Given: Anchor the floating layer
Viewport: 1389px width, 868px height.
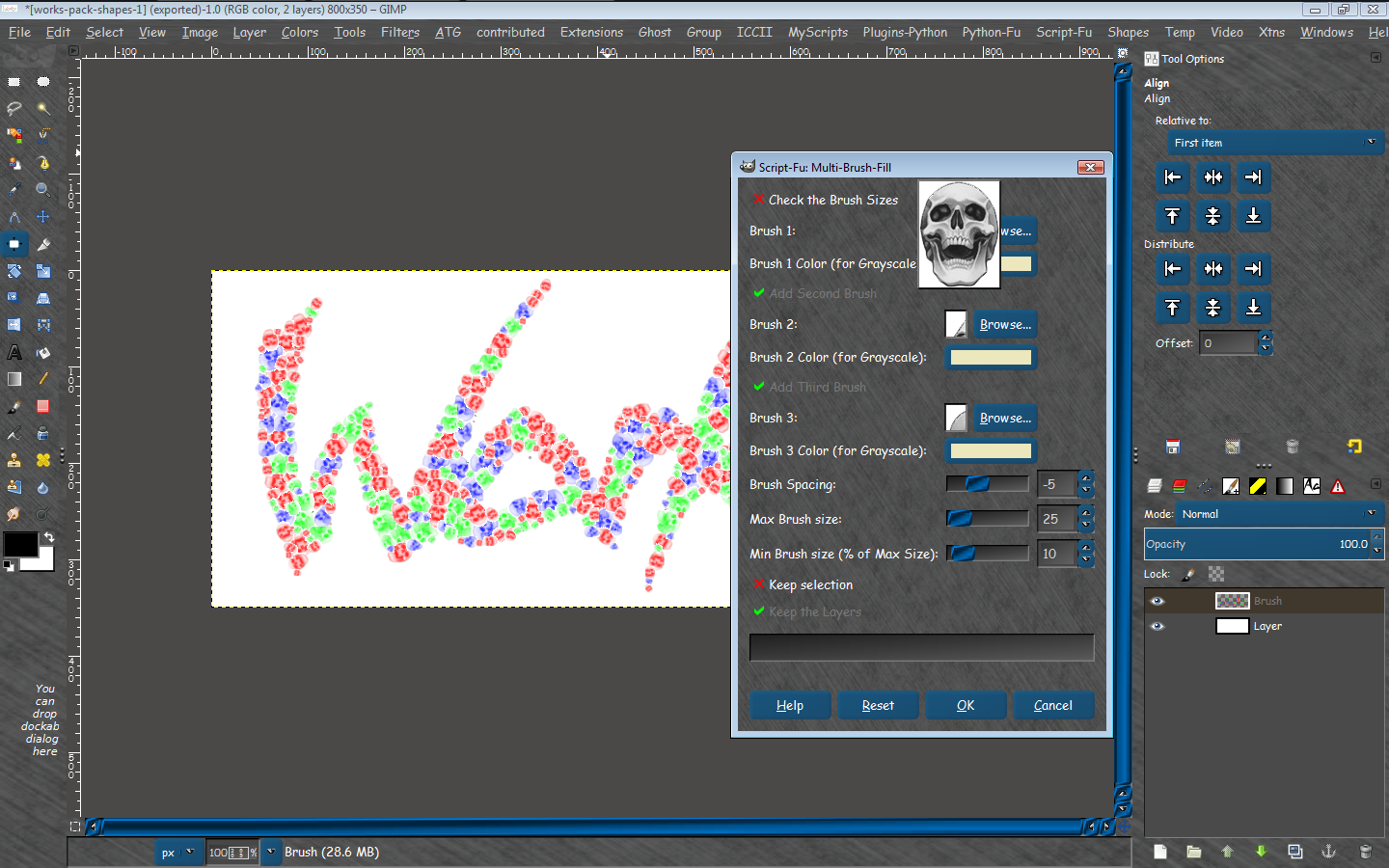Looking at the screenshot, I should 1328,852.
